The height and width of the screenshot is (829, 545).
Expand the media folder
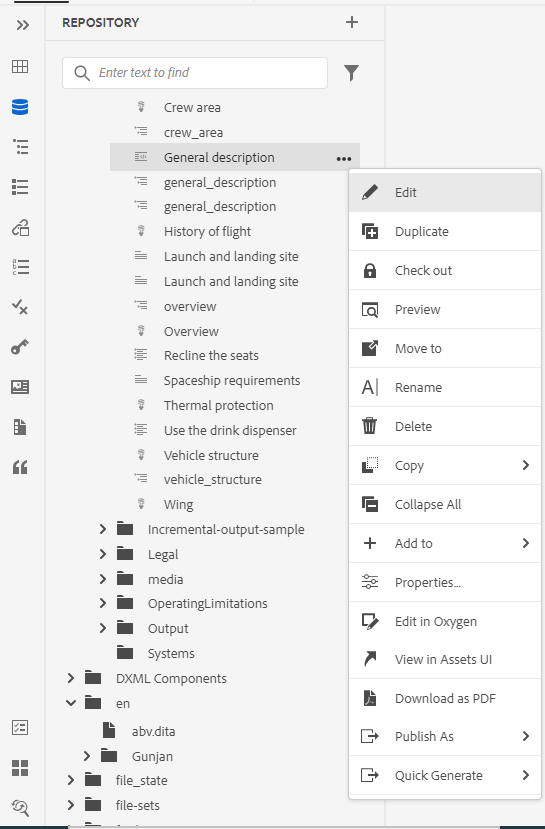(103, 579)
